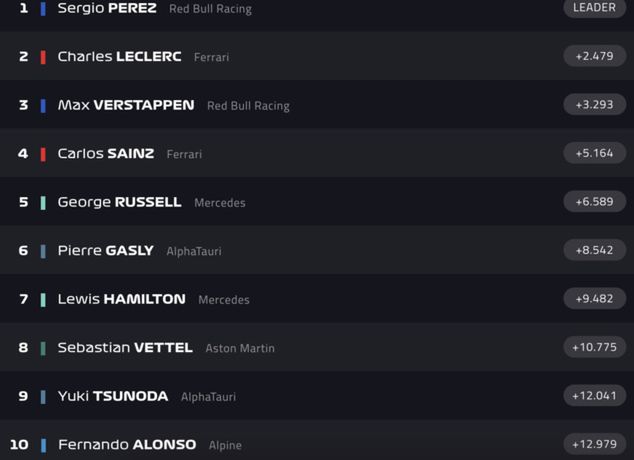The width and height of the screenshot is (634, 460).
Task: Open driver Charles Leclerc's name
Action: click(x=119, y=57)
